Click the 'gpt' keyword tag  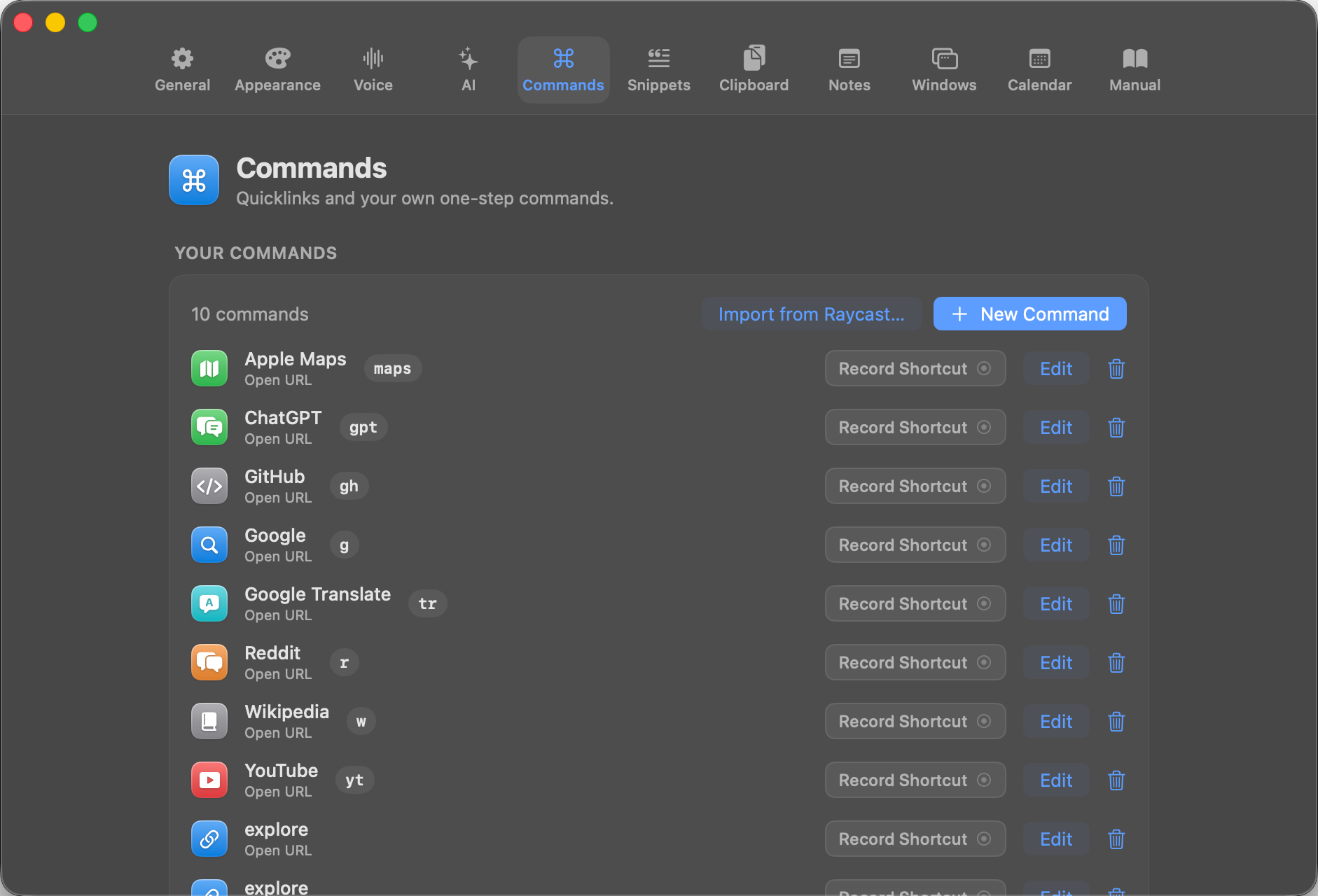coord(363,428)
